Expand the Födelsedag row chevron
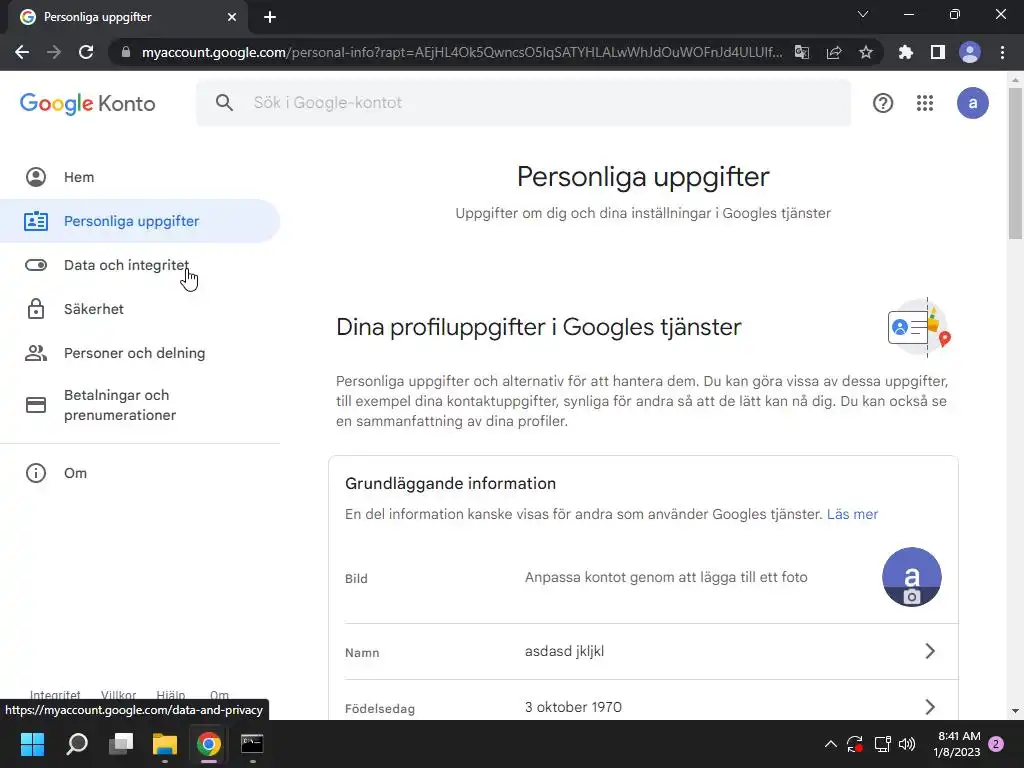Image resolution: width=1024 pixels, height=768 pixels. 930,707
